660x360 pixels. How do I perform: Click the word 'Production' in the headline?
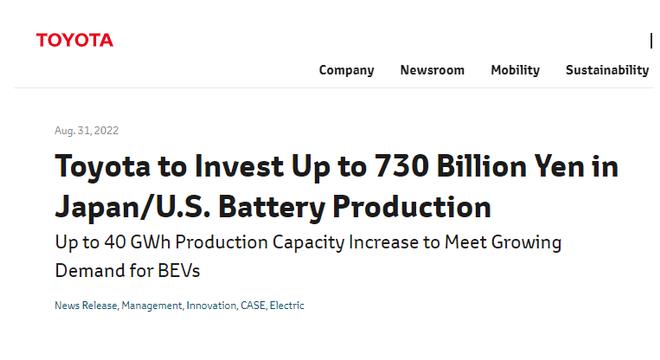tap(412, 208)
